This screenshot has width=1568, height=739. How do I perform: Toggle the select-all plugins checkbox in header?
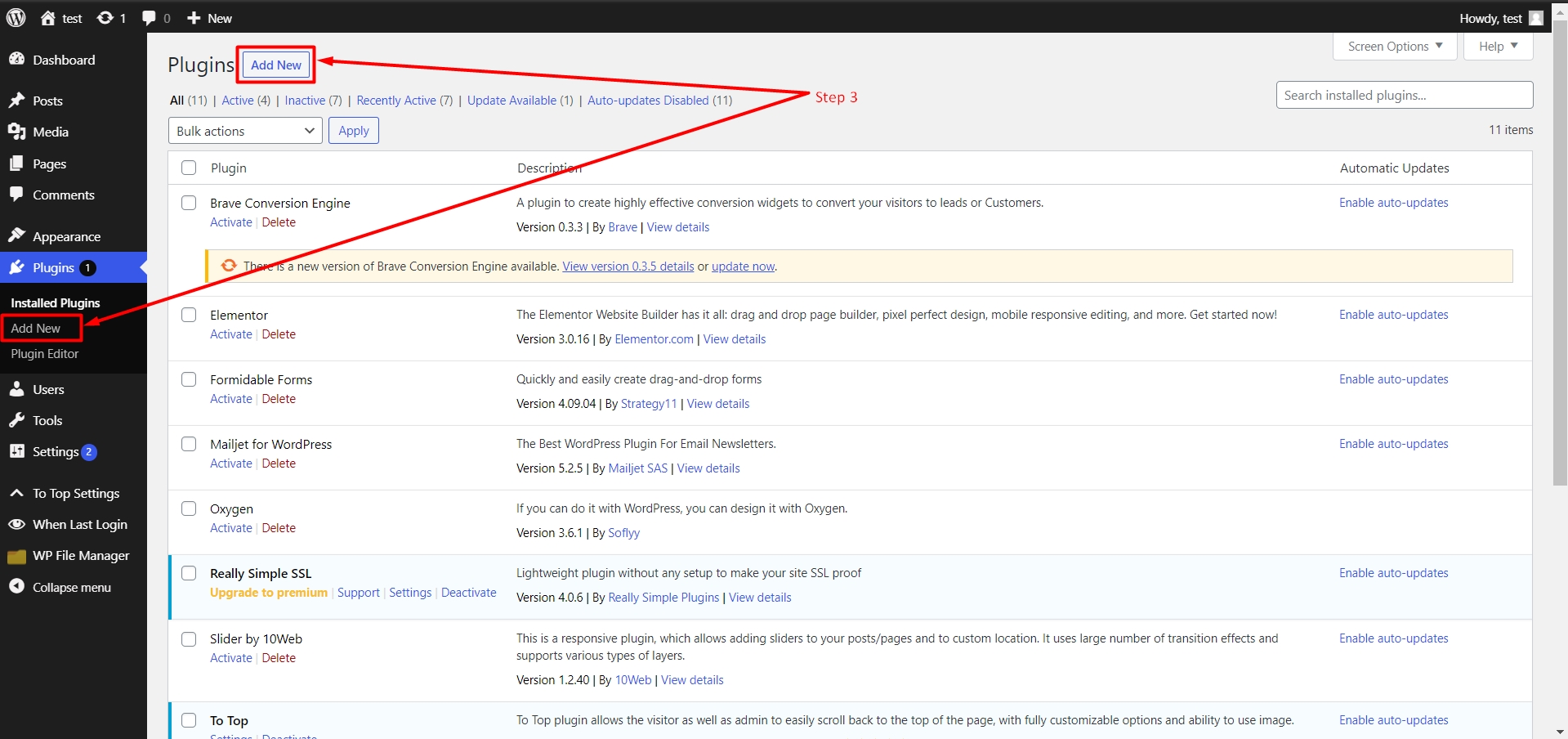click(189, 168)
